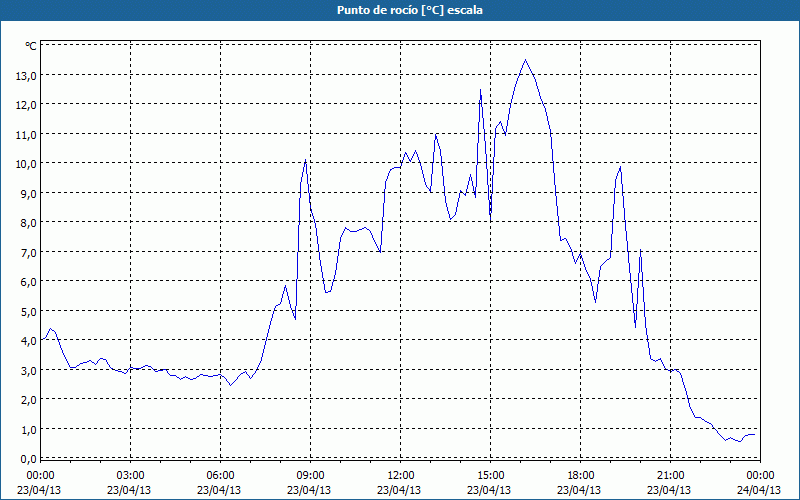
Task: Click the 00:00 label above 24/04/13
Action: click(761, 476)
